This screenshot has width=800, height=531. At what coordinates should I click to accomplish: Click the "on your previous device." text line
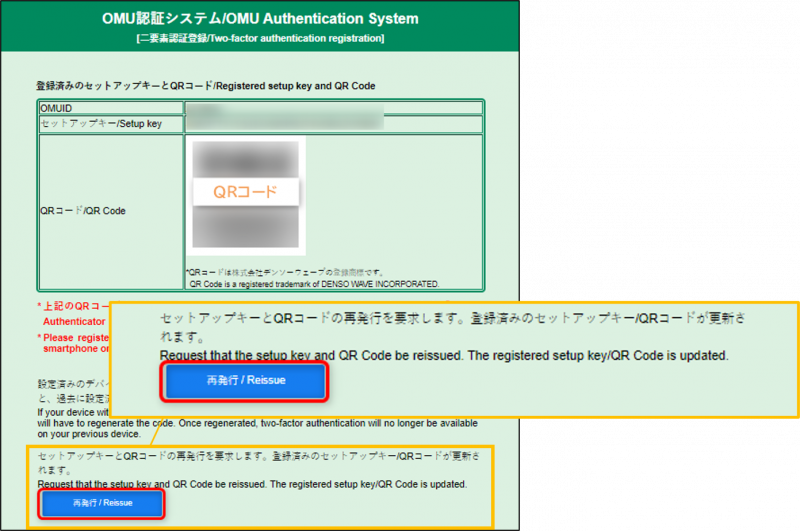click(x=89, y=434)
